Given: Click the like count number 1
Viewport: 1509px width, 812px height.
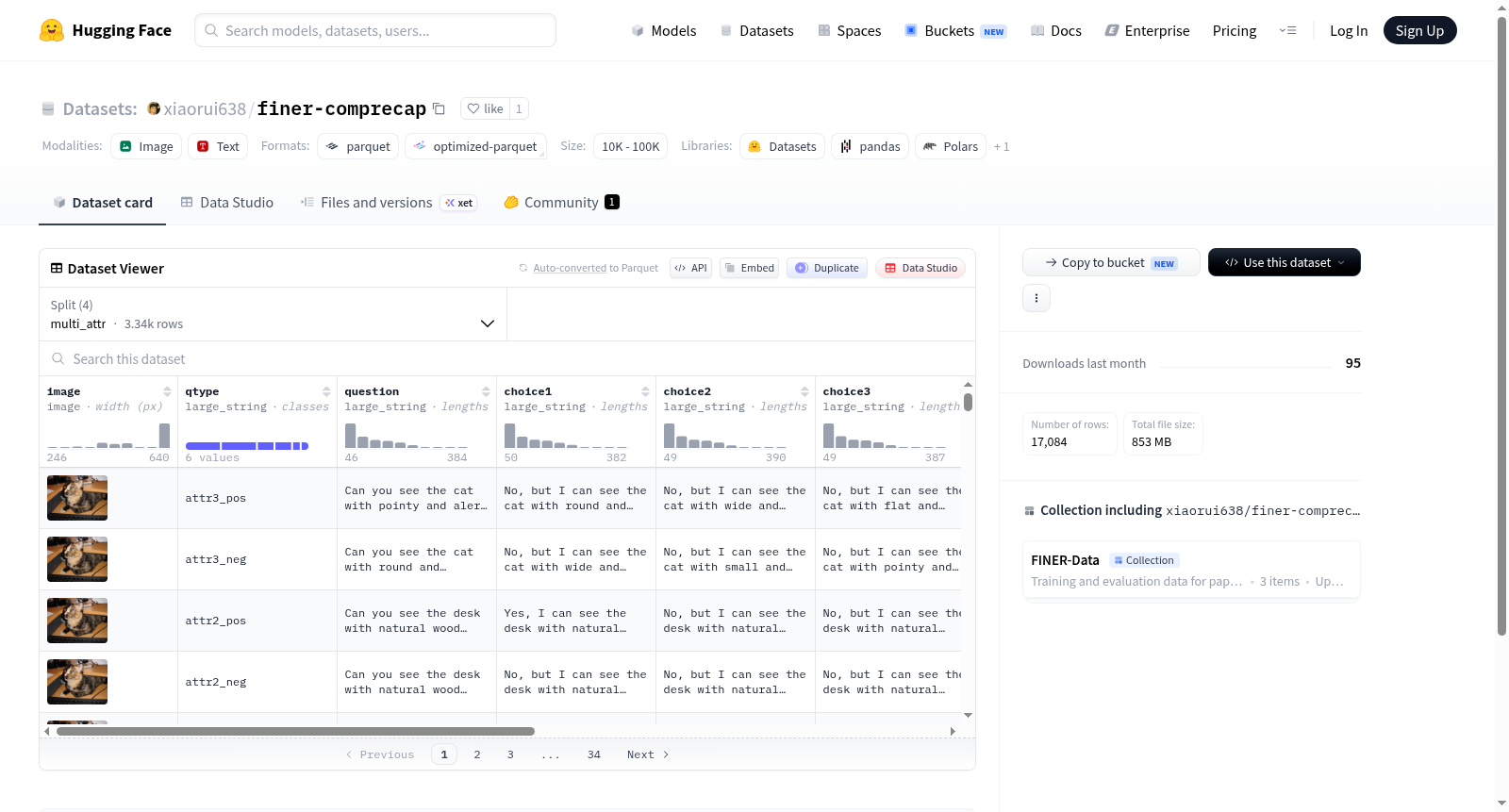Looking at the screenshot, I should click(519, 108).
